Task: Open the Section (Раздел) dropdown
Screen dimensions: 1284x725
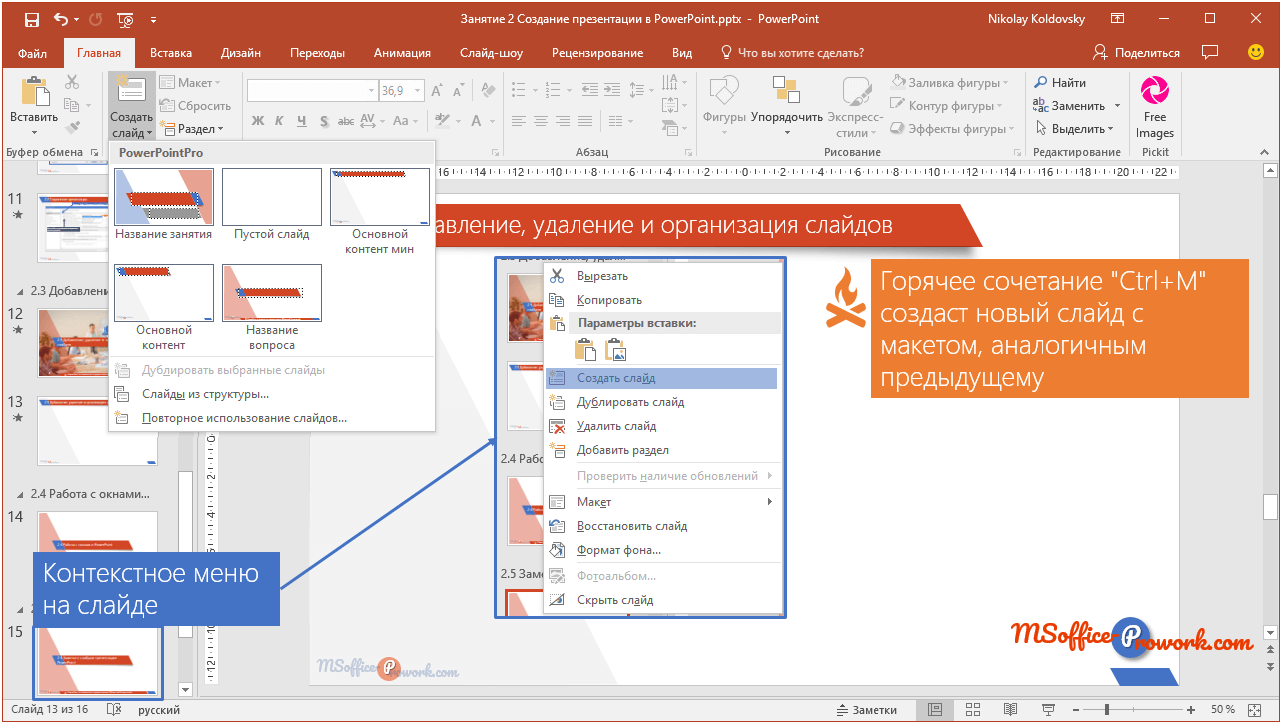Action: point(193,129)
